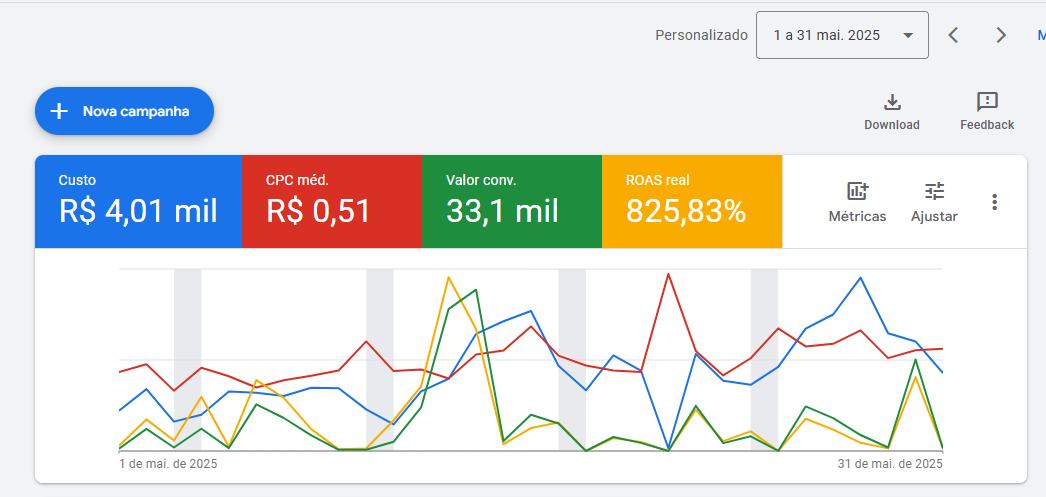Select the green Valor conv. metric card
1046x497 pixels.
coord(511,201)
